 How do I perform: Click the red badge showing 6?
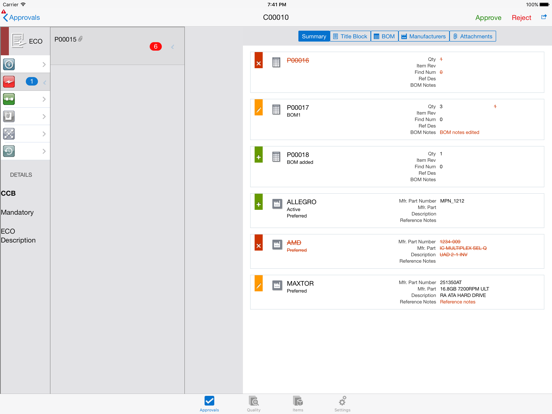pyautogui.click(x=156, y=46)
